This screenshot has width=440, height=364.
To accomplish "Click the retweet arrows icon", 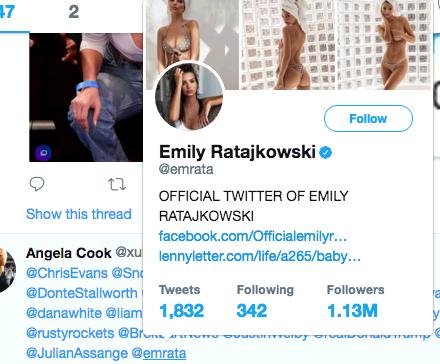I will click(x=117, y=184).
